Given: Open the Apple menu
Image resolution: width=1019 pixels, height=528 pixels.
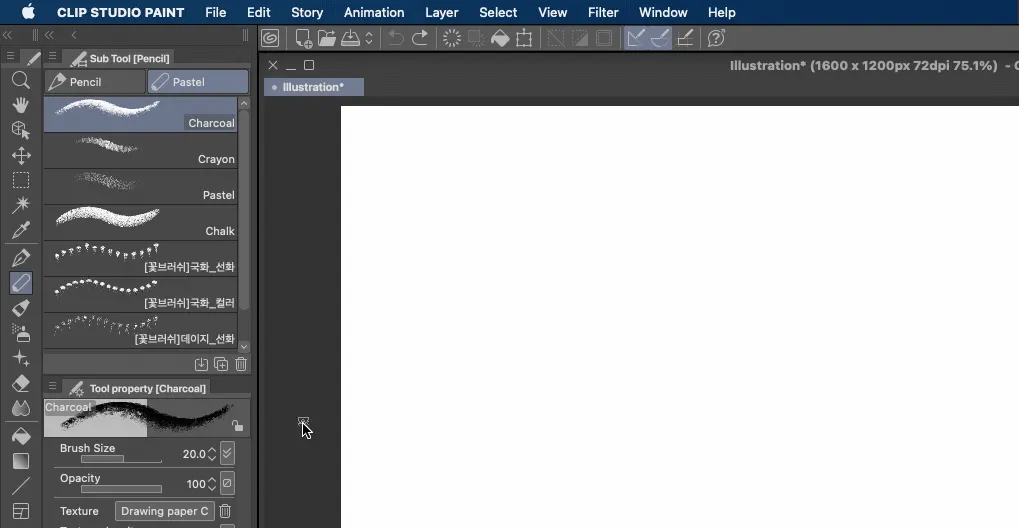Looking at the screenshot, I should tap(29, 12).
